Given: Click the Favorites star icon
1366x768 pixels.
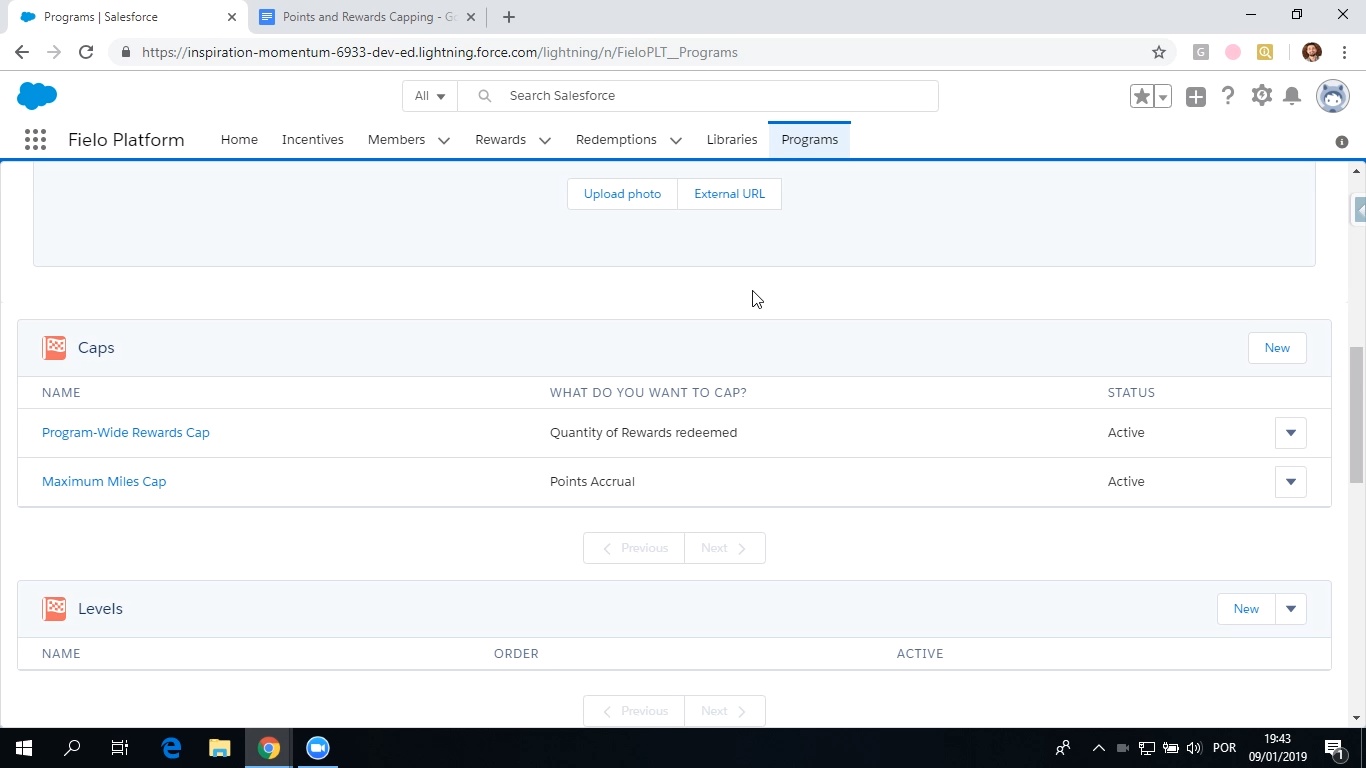Looking at the screenshot, I should 1141,96.
